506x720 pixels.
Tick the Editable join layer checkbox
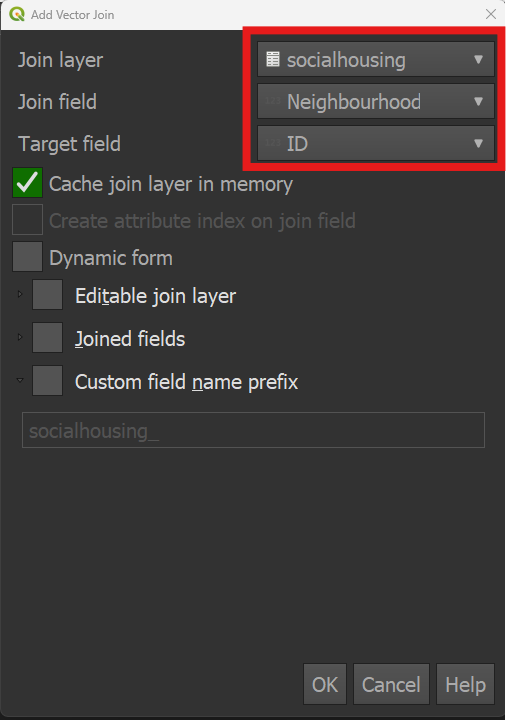pos(47,295)
